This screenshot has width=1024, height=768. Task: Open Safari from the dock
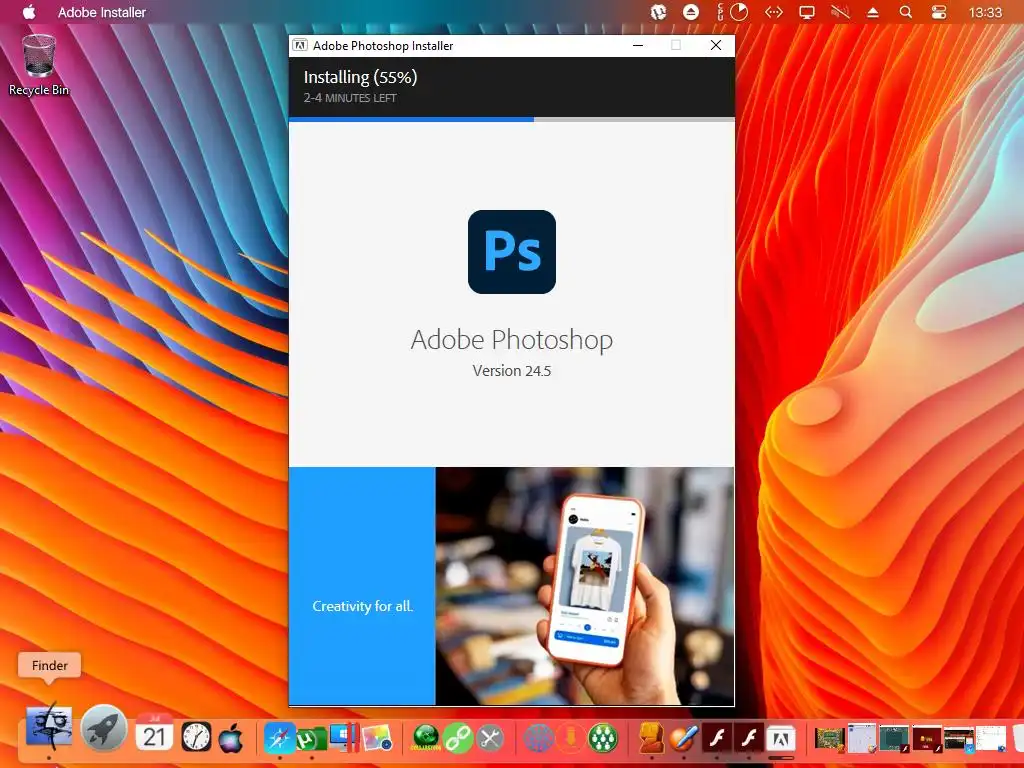[x=279, y=739]
